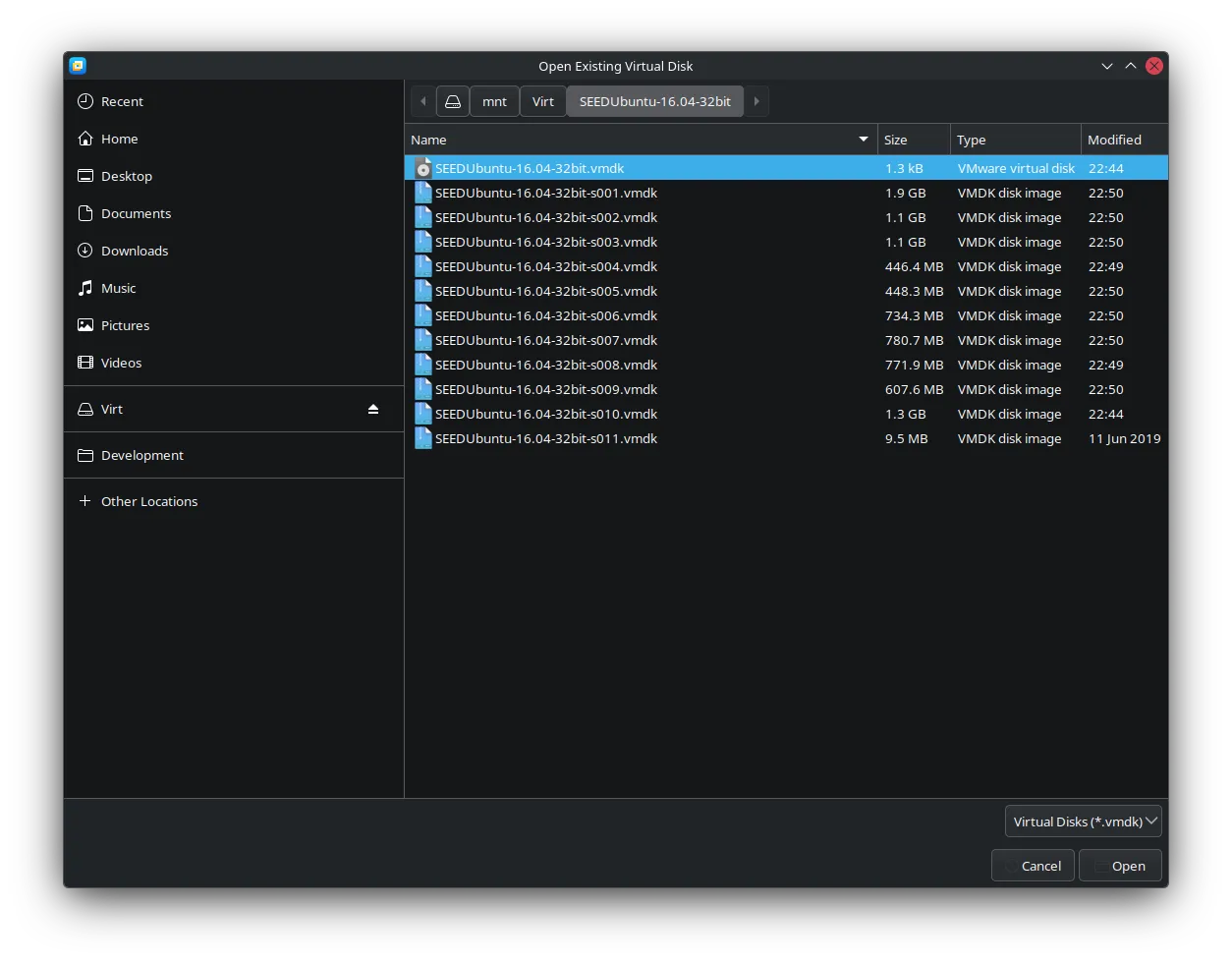Click the forward arrow in the path bar

[756, 101]
